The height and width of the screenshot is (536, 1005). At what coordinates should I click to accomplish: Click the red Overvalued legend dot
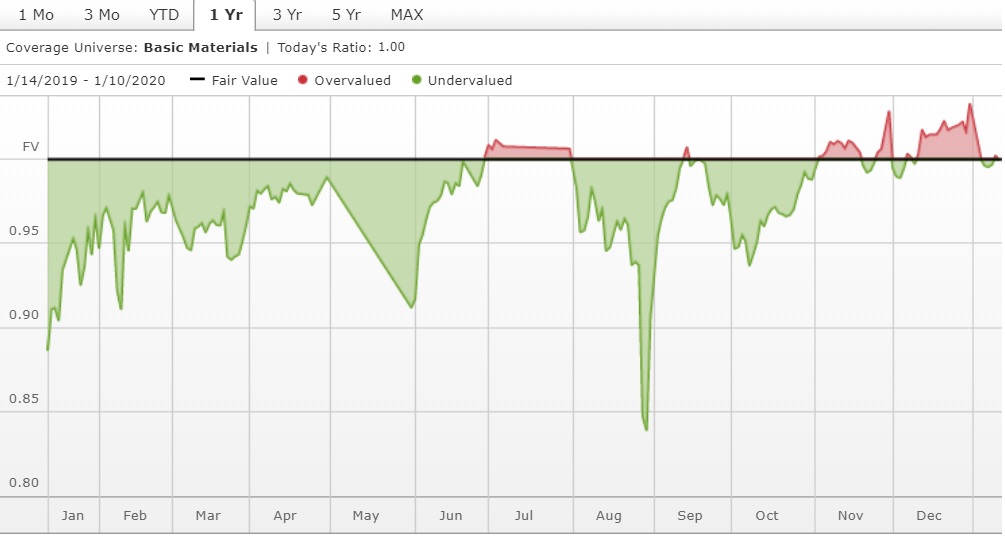pyautogui.click(x=302, y=80)
